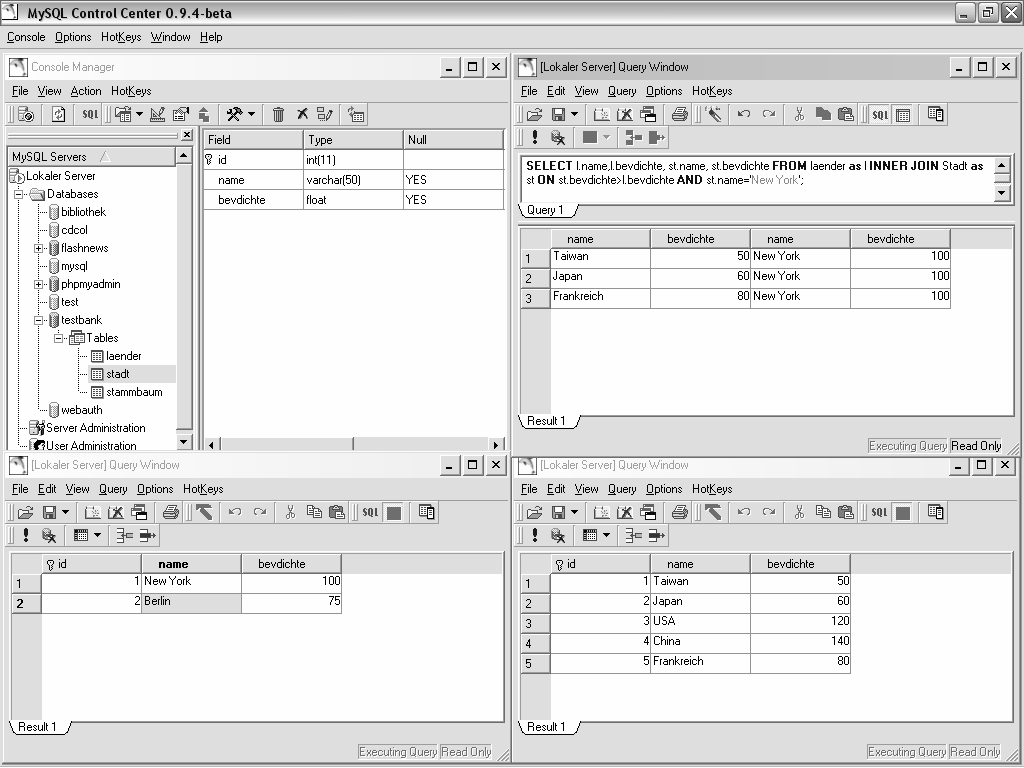Execute query with the exclamation mark icon, top-right window

click(x=535, y=138)
